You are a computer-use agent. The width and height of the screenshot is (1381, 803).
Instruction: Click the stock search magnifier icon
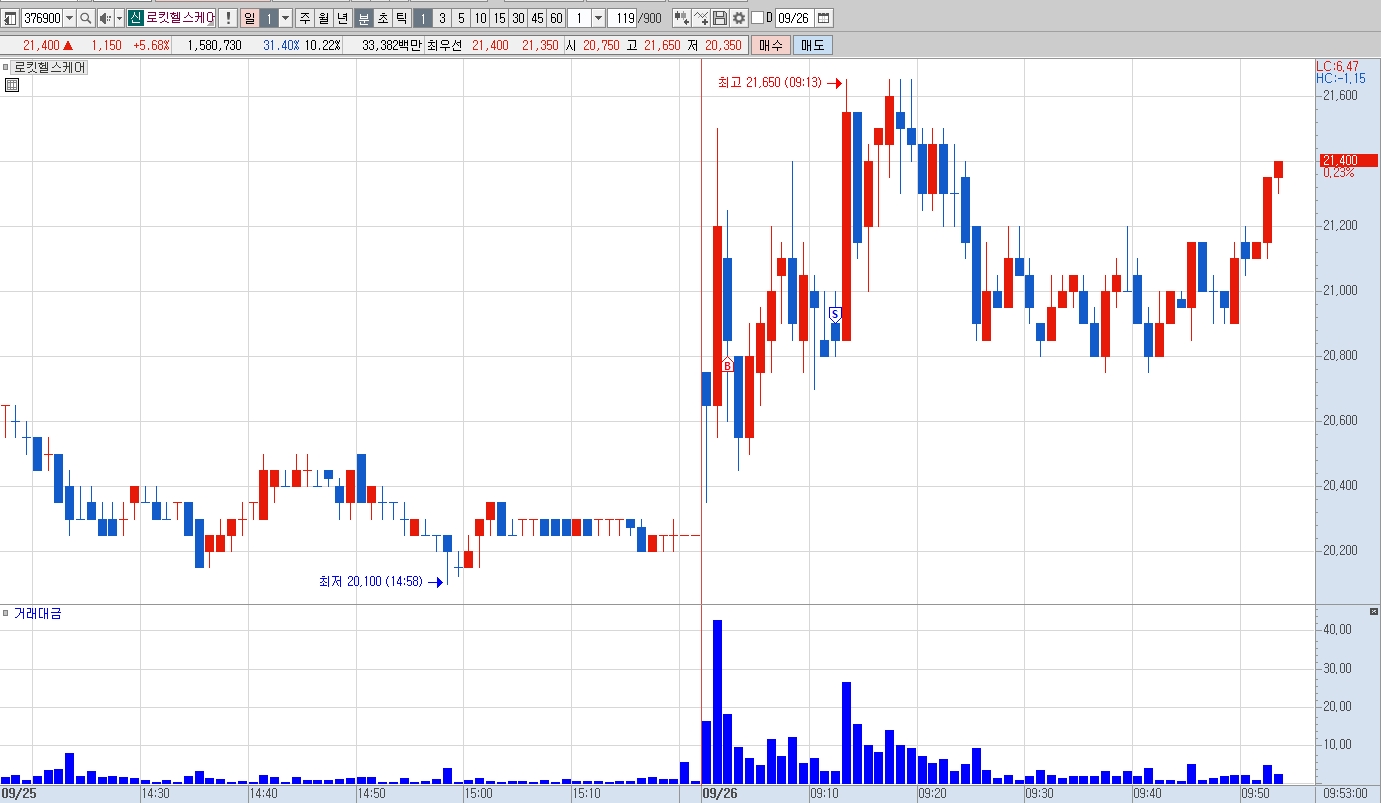[x=86, y=18]
